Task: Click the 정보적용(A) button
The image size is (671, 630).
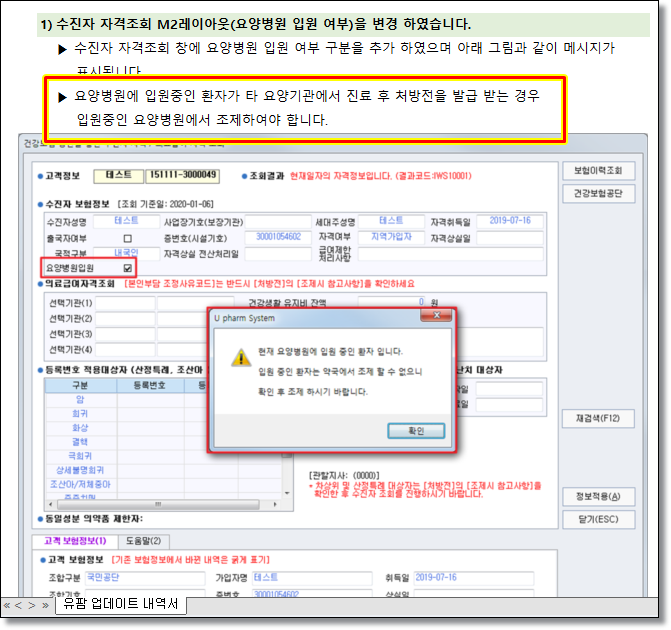Action: click(598, 497)
